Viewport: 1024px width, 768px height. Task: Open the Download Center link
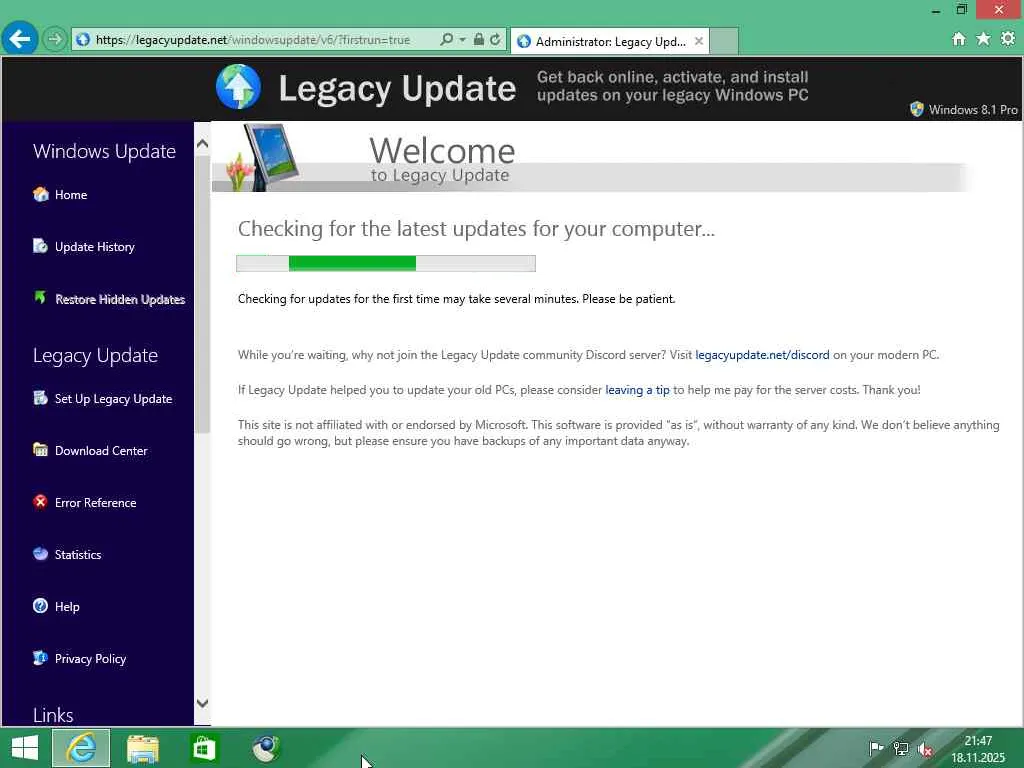[x=101, y=451]
